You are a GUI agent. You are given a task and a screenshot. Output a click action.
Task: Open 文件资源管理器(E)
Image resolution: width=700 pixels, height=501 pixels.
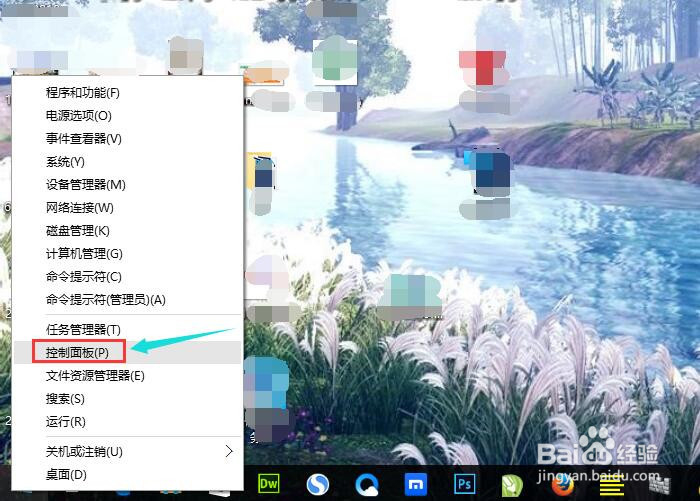pos(128,376)
